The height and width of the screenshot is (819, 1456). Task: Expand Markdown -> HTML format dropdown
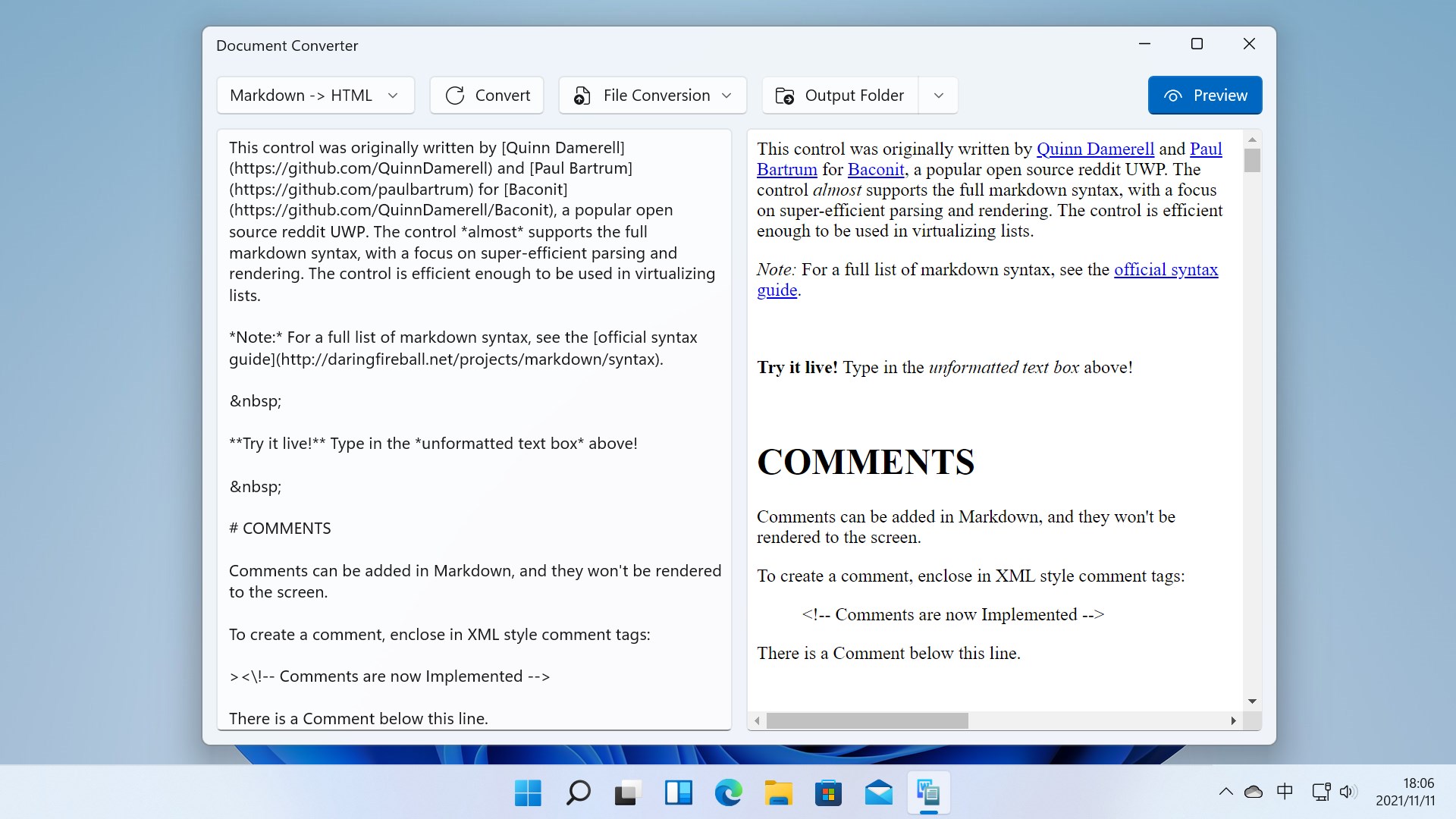coord(315,96)
